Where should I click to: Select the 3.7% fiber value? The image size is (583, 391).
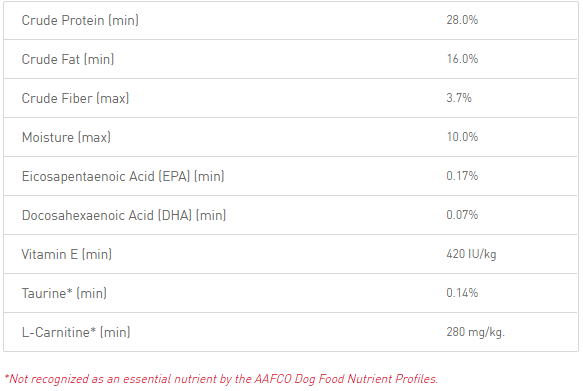tap(459, 98)
